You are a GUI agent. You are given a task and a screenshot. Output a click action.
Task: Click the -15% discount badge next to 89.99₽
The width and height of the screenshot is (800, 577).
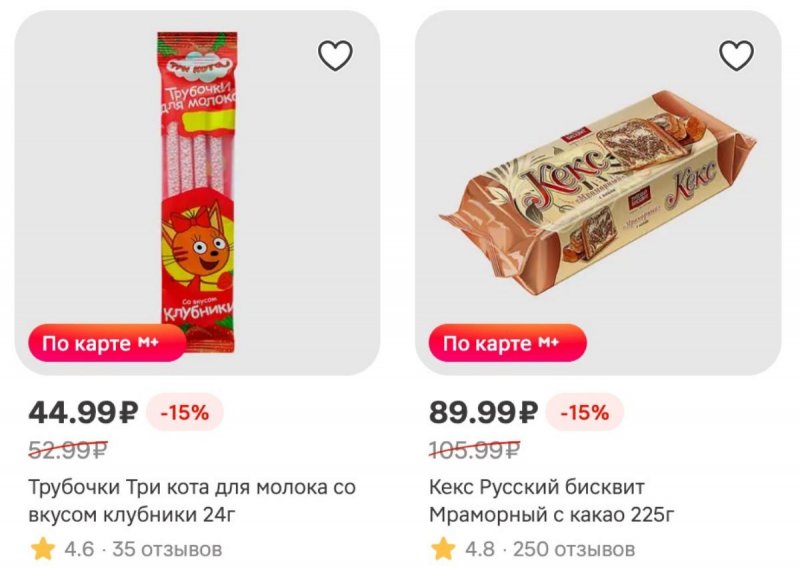pos(585,412)
